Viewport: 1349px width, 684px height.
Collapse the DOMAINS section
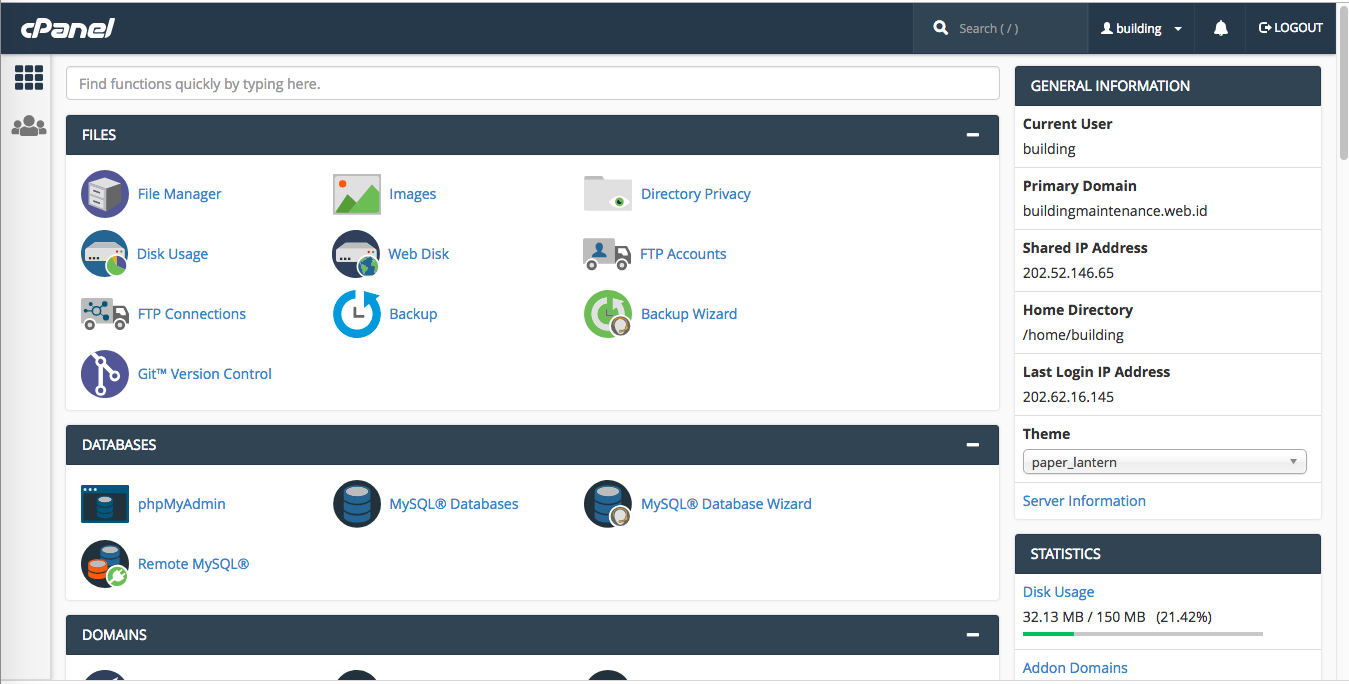coord(973,635)
